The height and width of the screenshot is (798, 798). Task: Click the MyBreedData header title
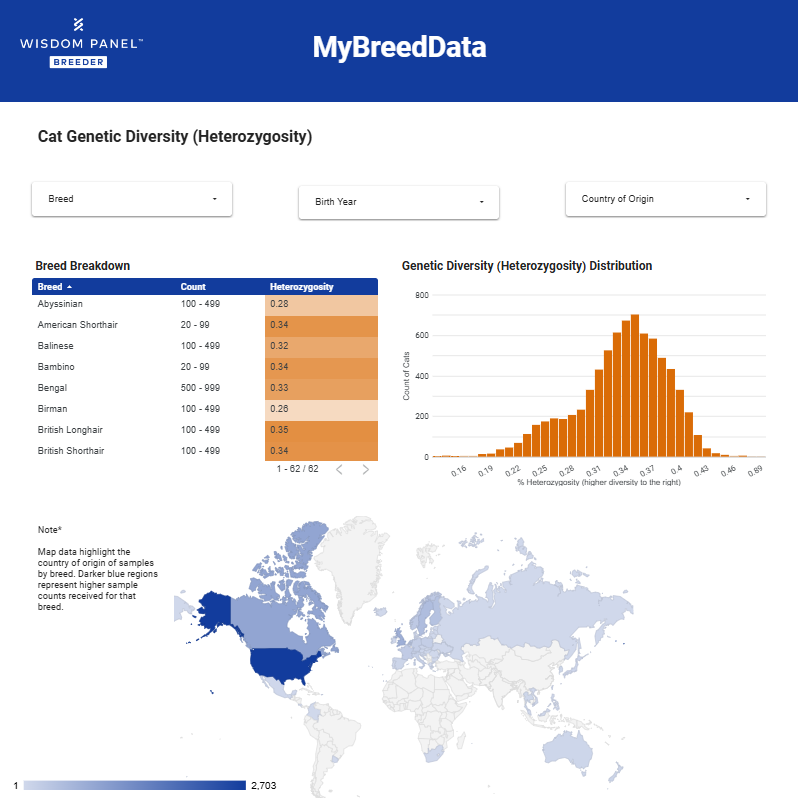(400, 47)
